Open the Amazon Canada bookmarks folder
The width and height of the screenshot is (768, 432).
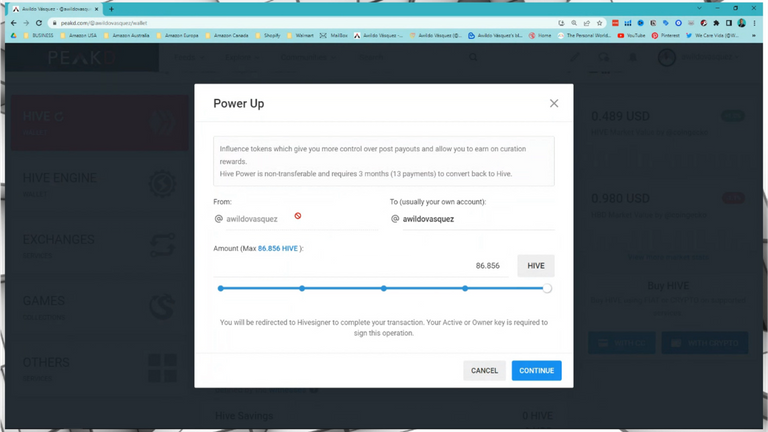[227, 35]
